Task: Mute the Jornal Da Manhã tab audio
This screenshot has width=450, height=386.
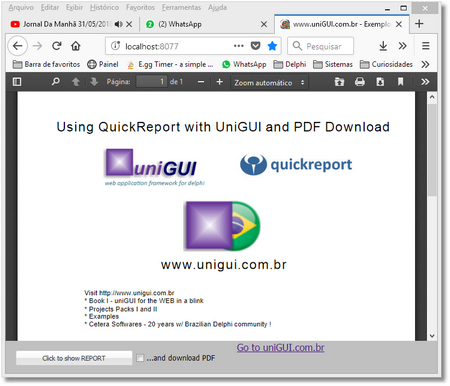Action: (x=118, y=24)
